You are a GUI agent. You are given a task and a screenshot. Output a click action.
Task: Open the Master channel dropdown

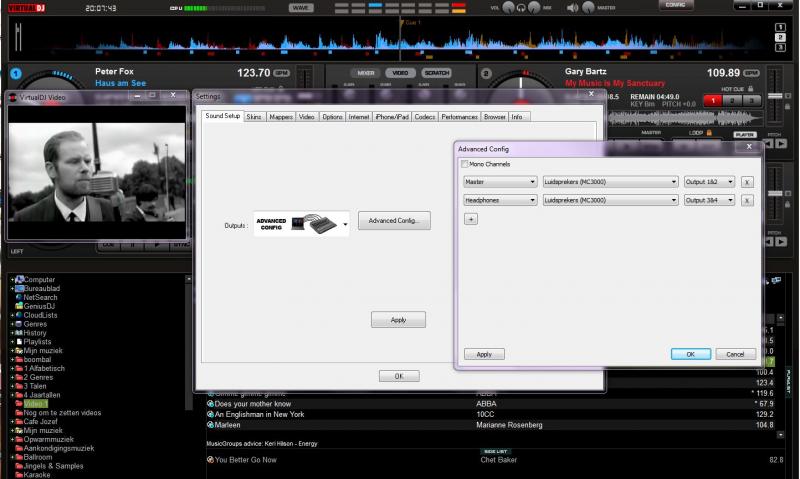500,182
